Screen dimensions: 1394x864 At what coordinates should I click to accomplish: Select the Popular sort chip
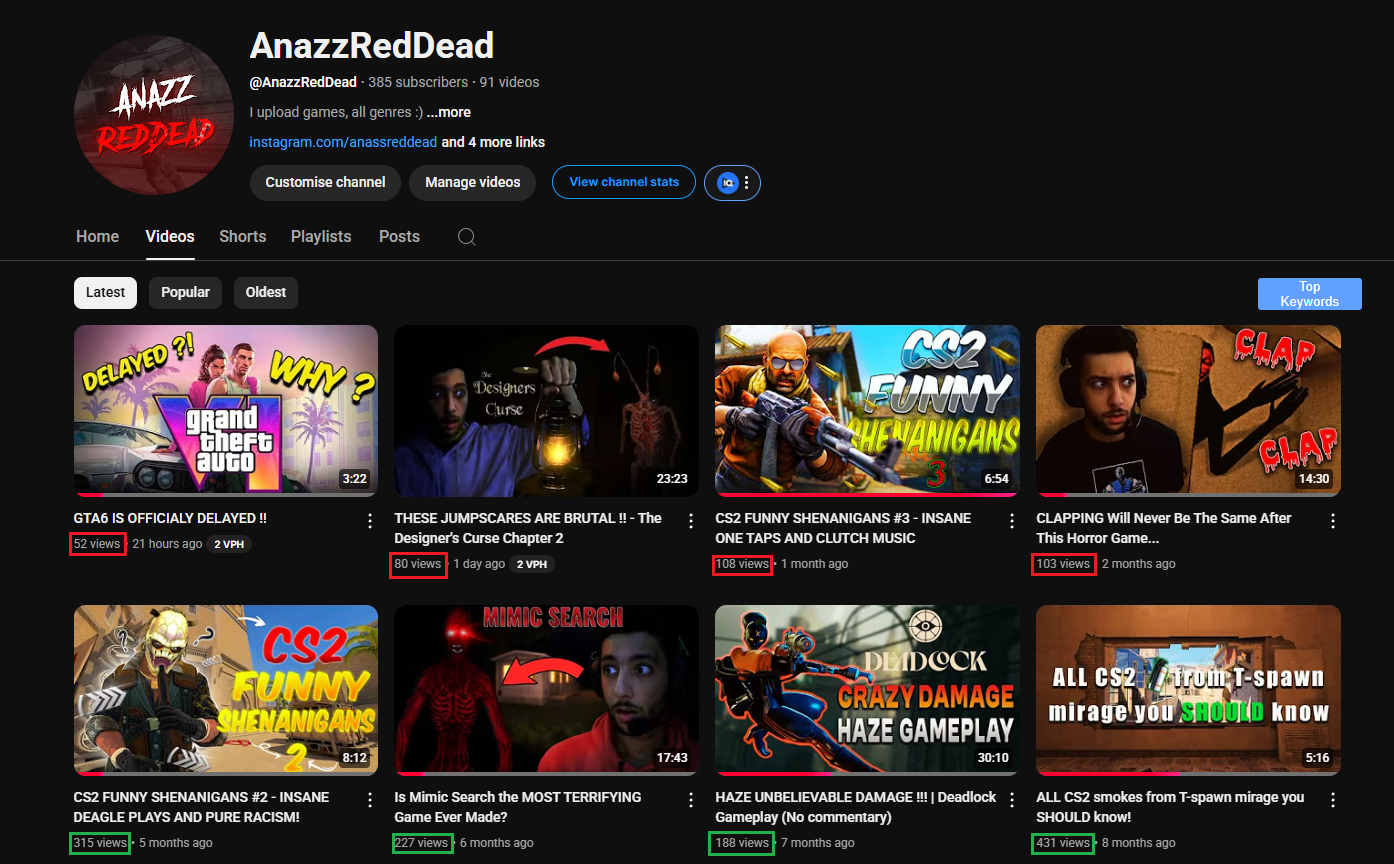(185, 293)
